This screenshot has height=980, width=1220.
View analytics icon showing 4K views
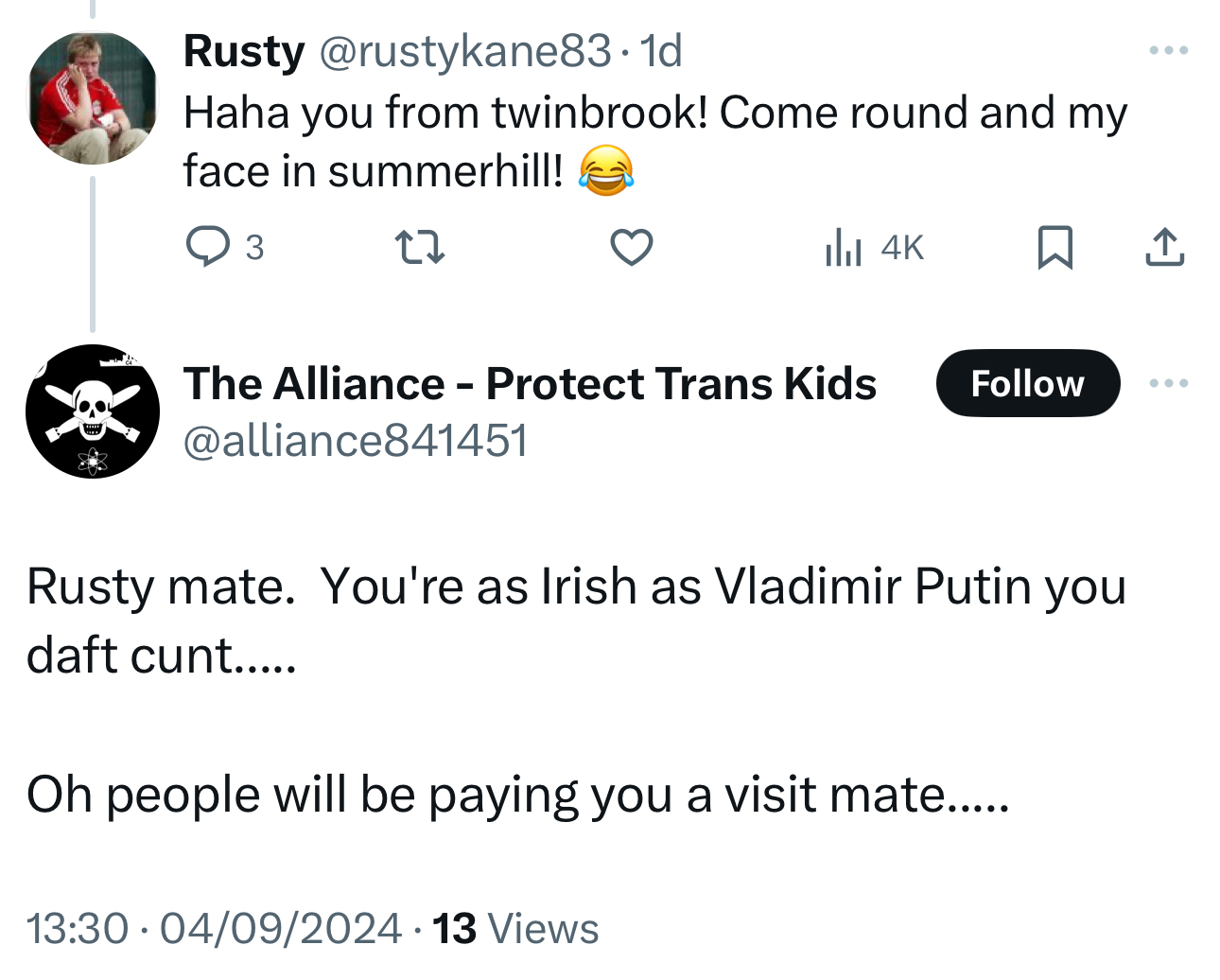844,248
